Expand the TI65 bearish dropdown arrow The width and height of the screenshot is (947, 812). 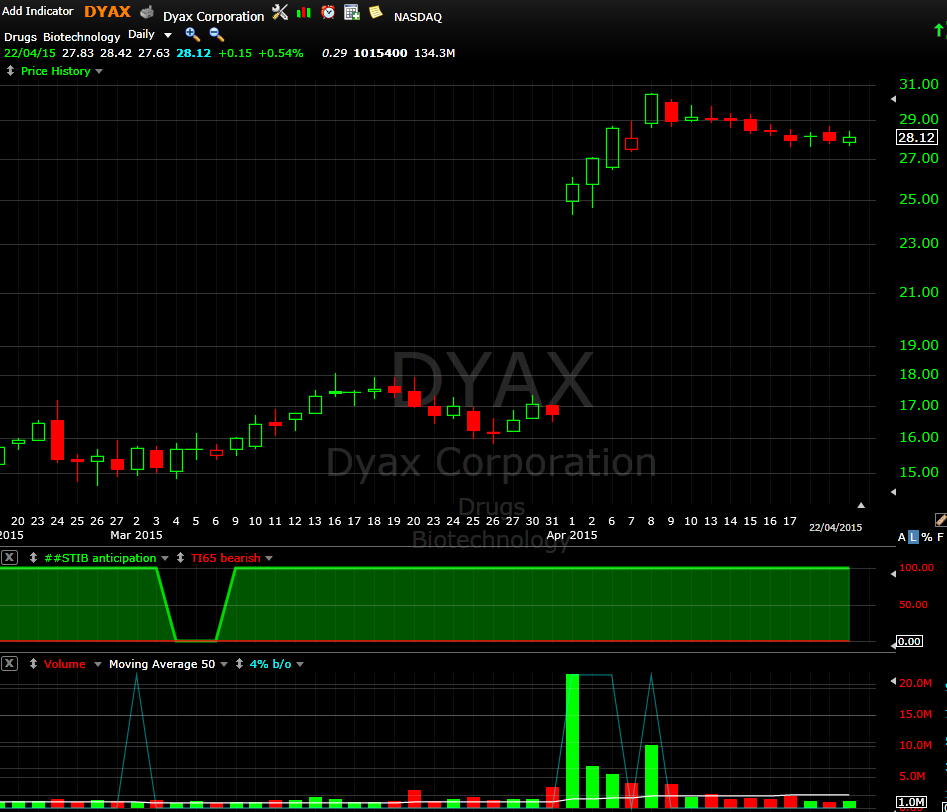(x=269, y=558)
